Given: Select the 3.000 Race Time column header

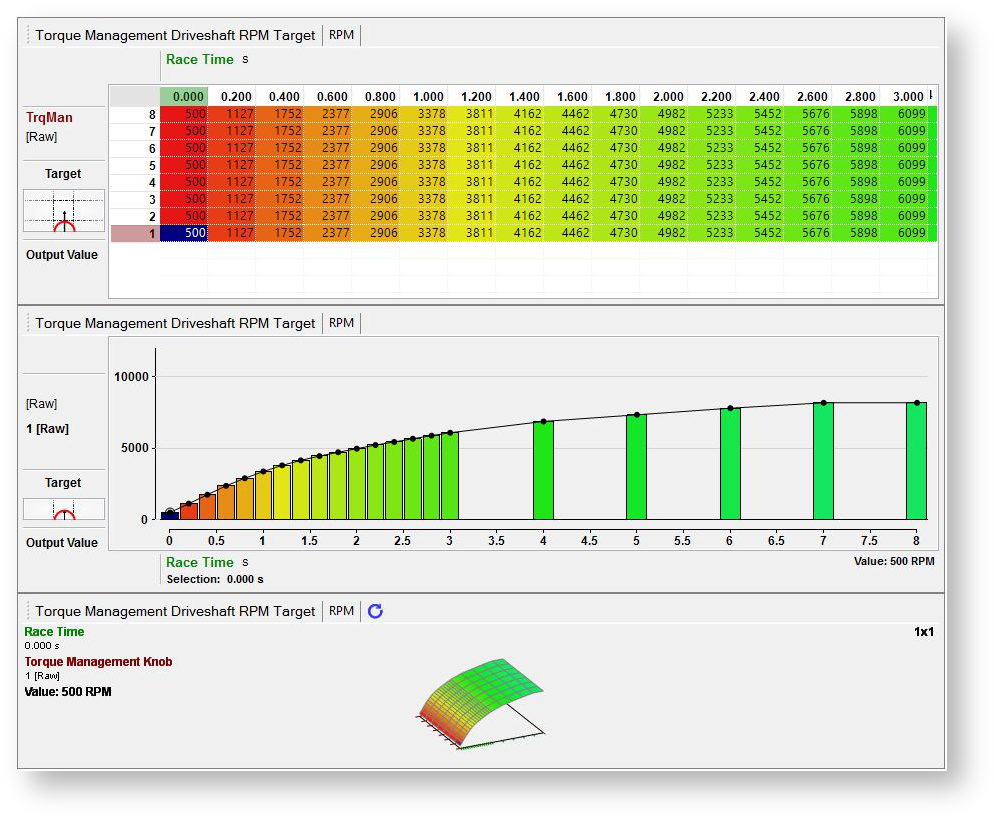Looking at the screenshot, I should (903, 96).
